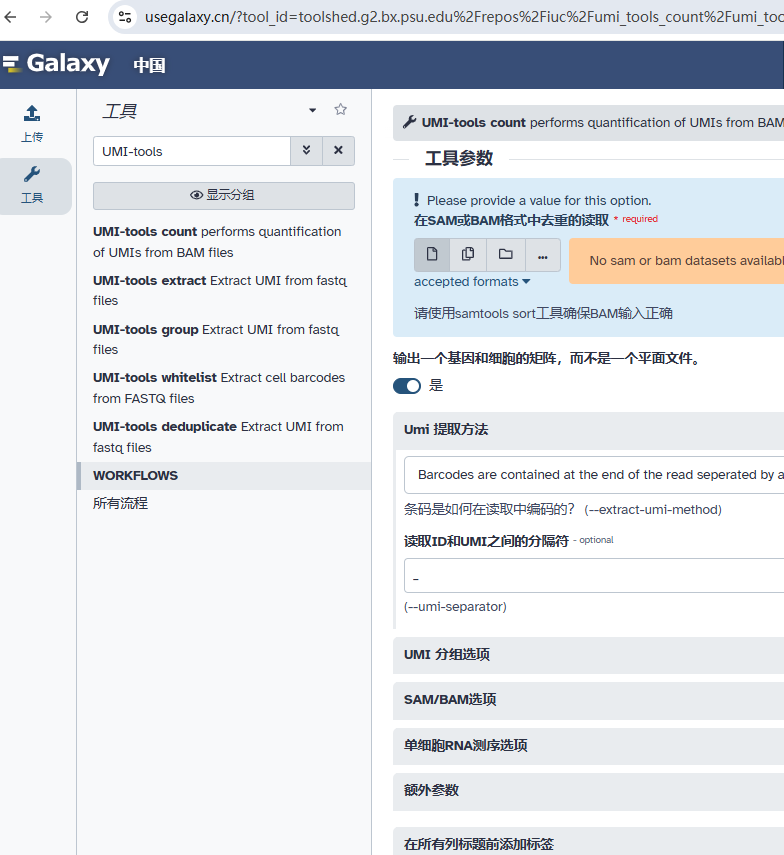784x855 pixels.
Task: Go back using browser back arrow
Action: (x=10, y=17)
